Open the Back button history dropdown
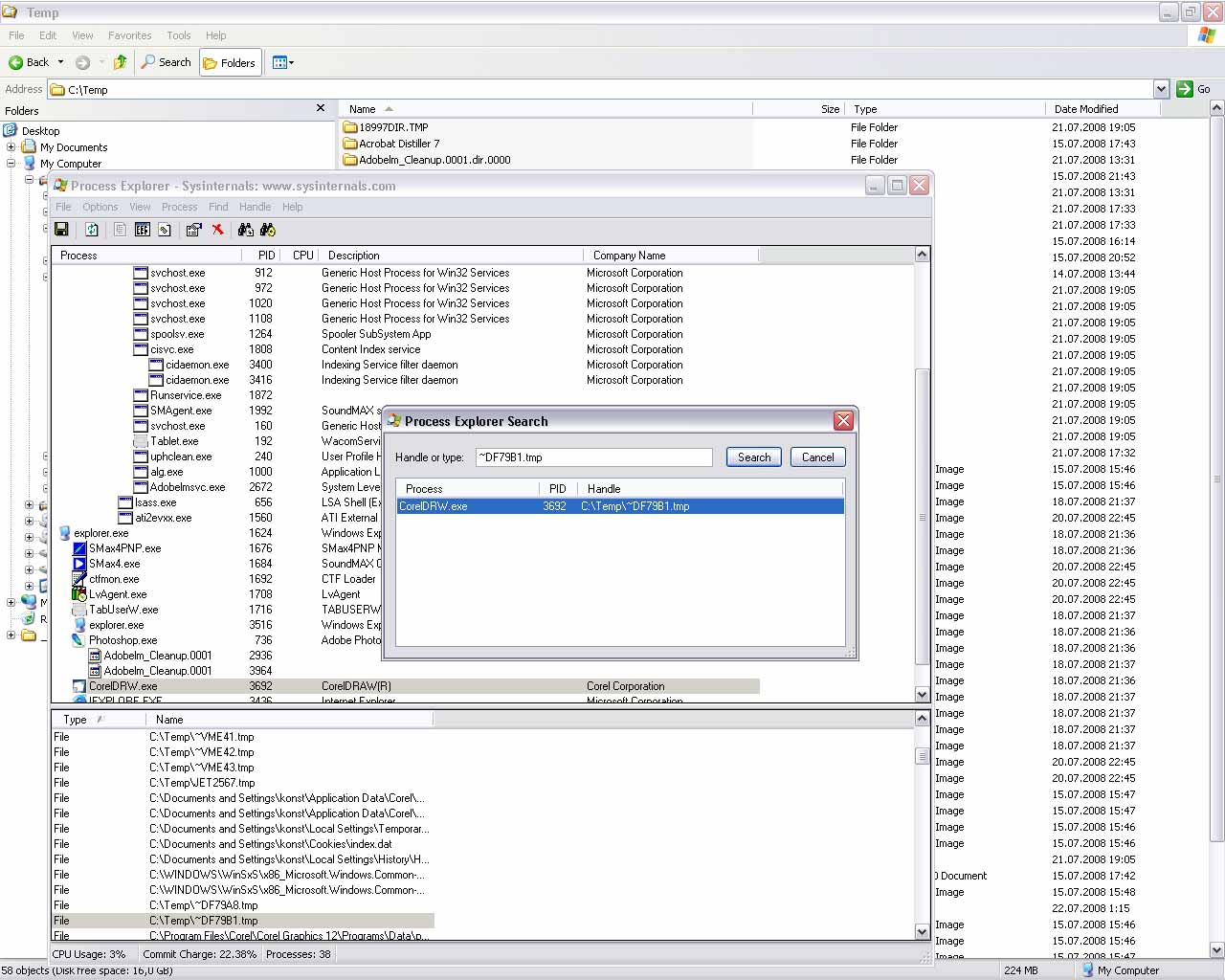Viewport: 1225px width, 980px height. pyautogui.click(x=60, y=62)
